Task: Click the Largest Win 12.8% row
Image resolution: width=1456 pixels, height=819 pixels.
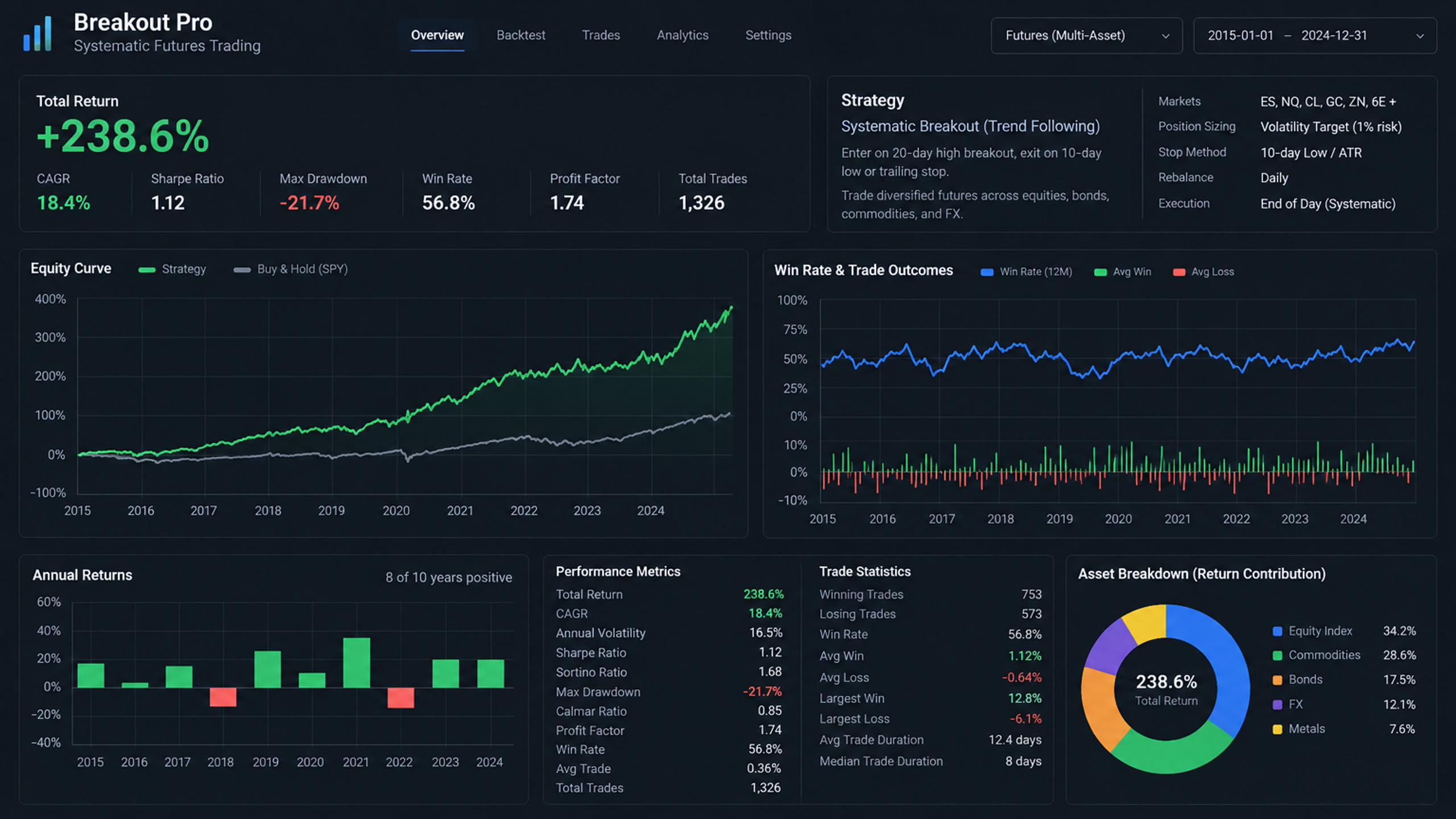Action: (x=930, y=698)
